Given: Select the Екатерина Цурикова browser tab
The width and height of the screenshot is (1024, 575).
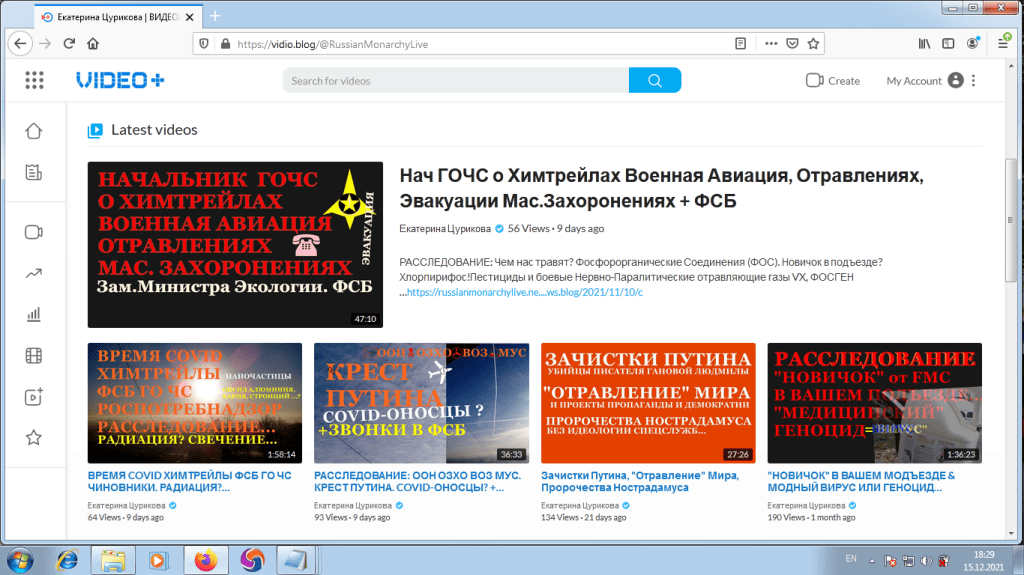Looking at the screenshot, I should pos(110,17).
